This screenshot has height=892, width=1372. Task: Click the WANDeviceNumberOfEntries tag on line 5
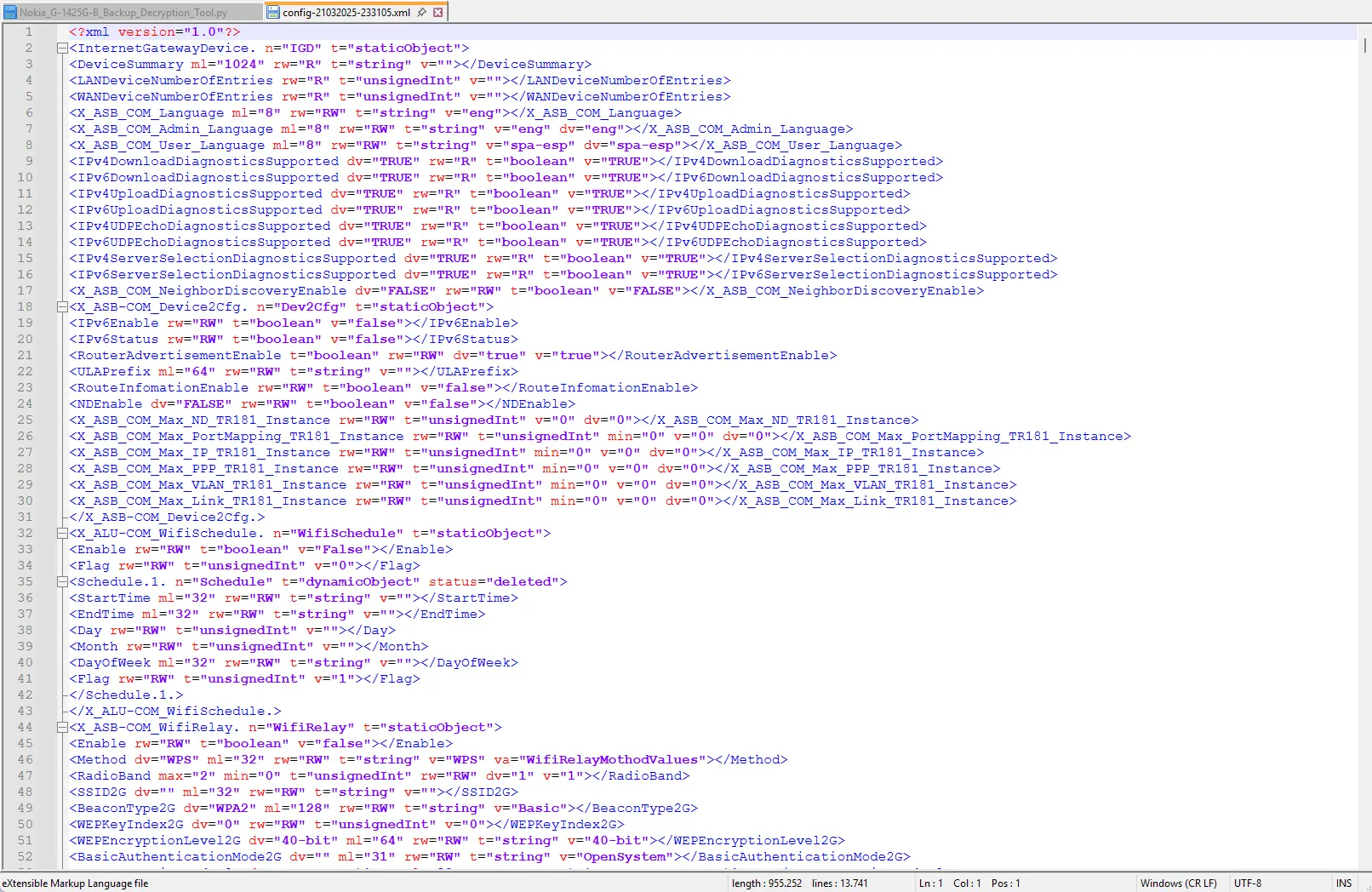171,97
